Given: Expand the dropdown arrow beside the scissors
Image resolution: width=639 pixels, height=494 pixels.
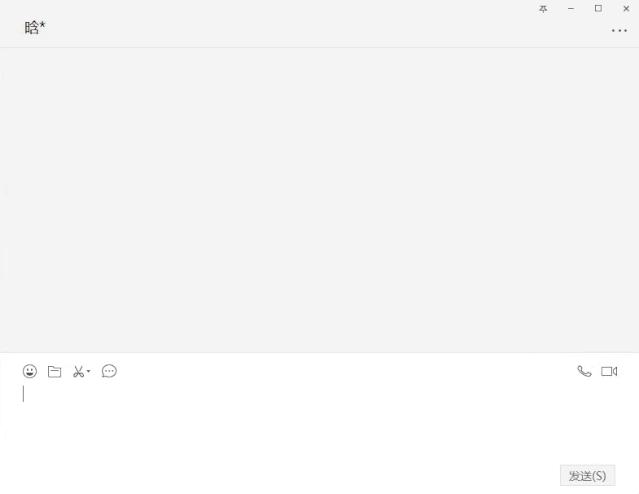Looking at the screenshot, I should coord(88,371).
